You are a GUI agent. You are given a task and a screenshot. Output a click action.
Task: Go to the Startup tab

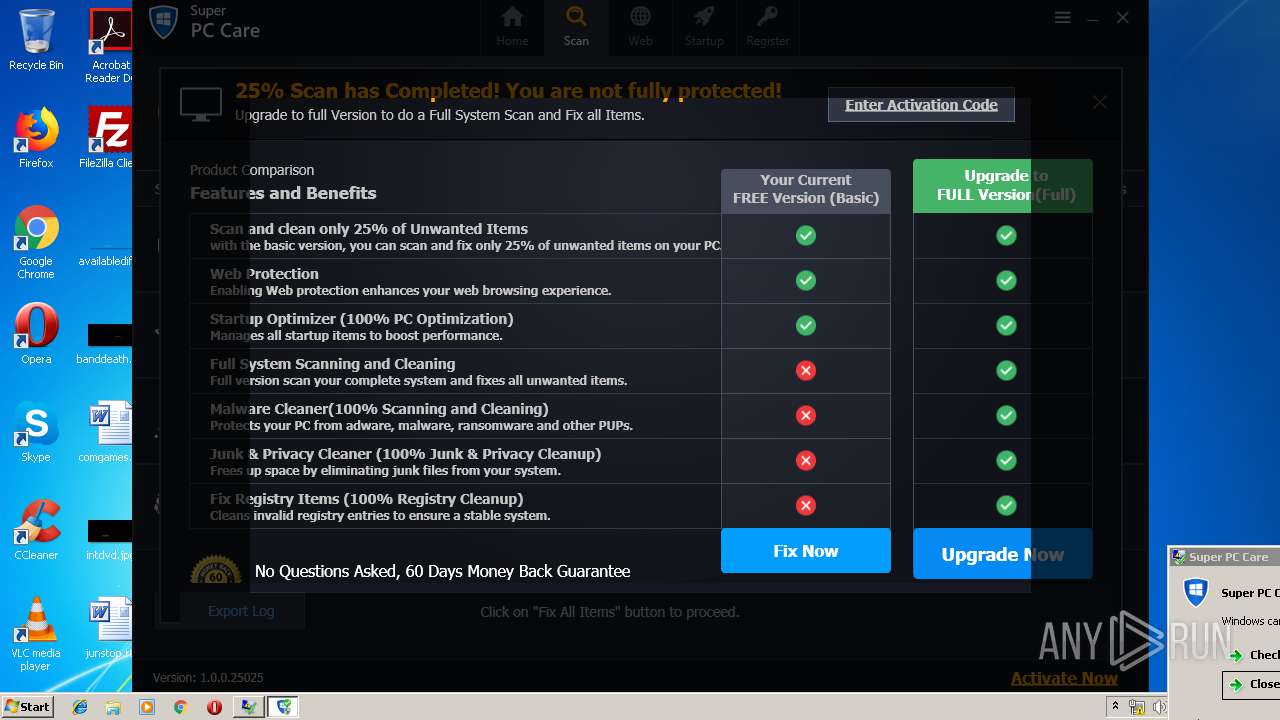(x=704, y=27)
